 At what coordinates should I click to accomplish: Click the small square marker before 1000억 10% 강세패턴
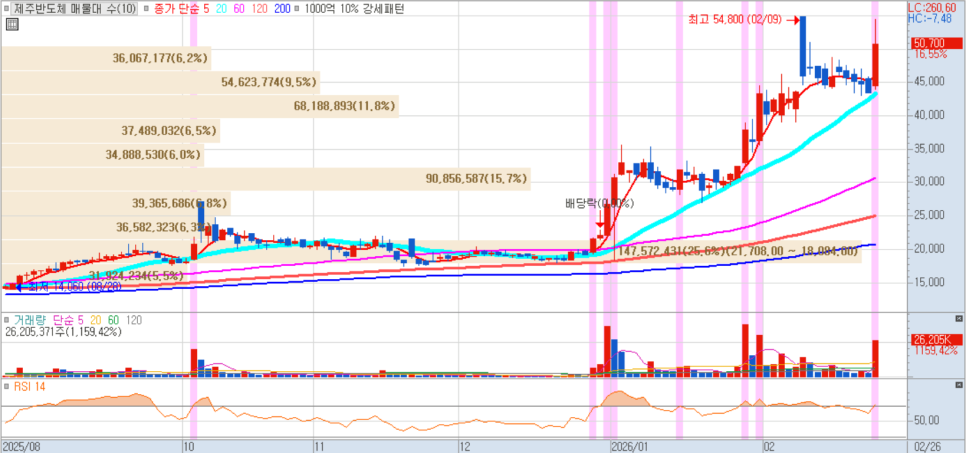298,9
